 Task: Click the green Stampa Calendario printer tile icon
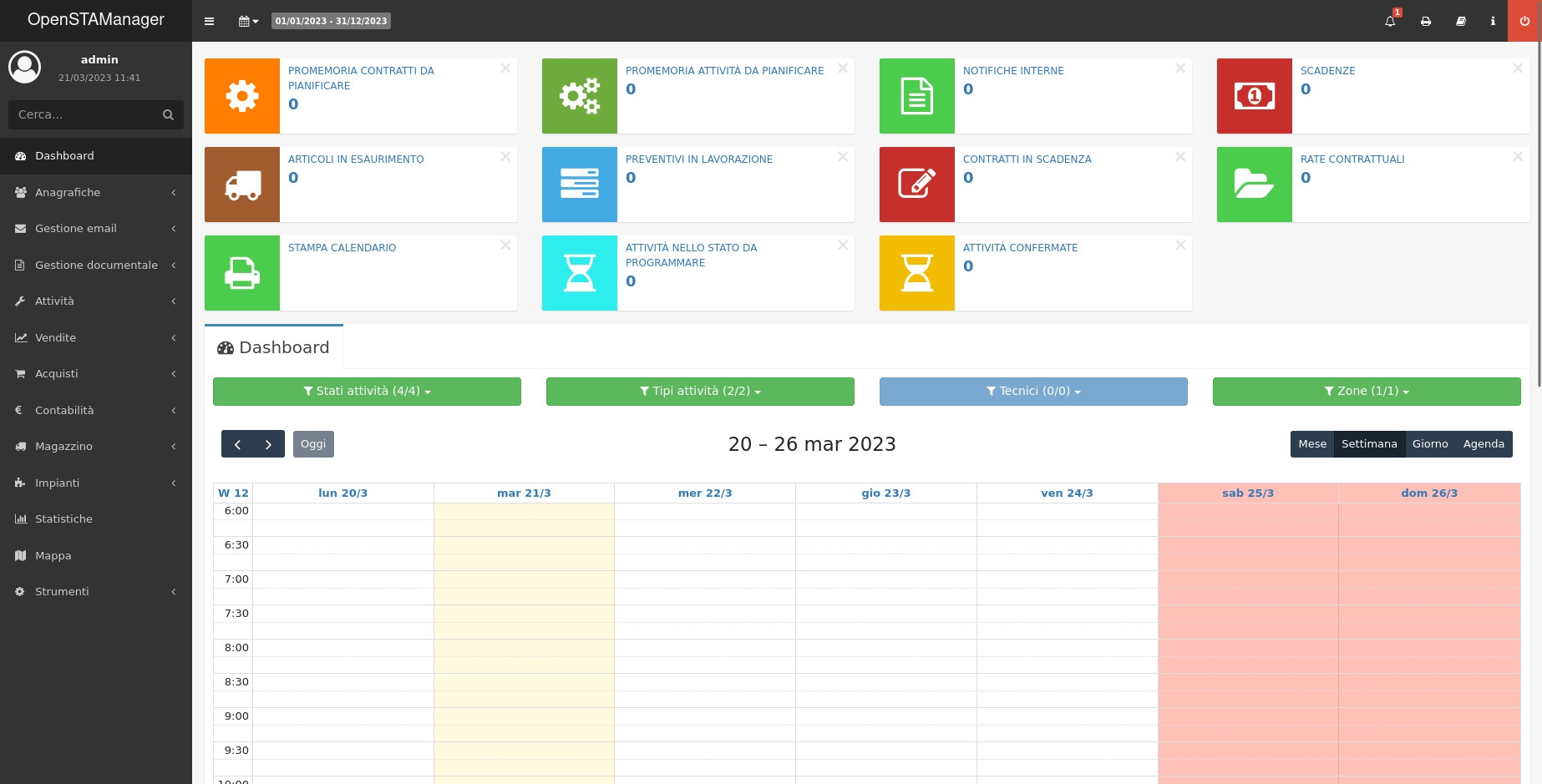(x=242, y=273)
